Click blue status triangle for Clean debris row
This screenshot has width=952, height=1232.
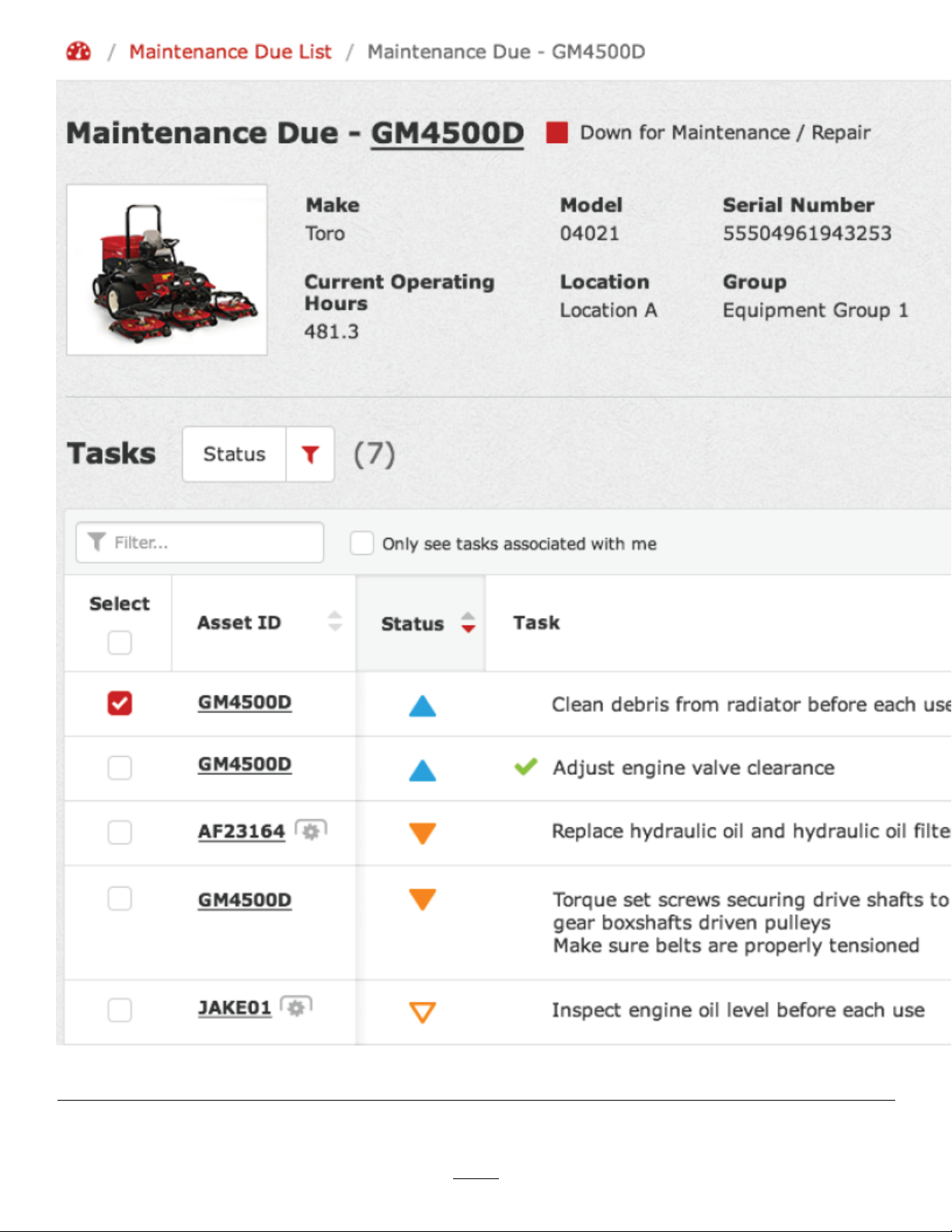click(423, 706)
